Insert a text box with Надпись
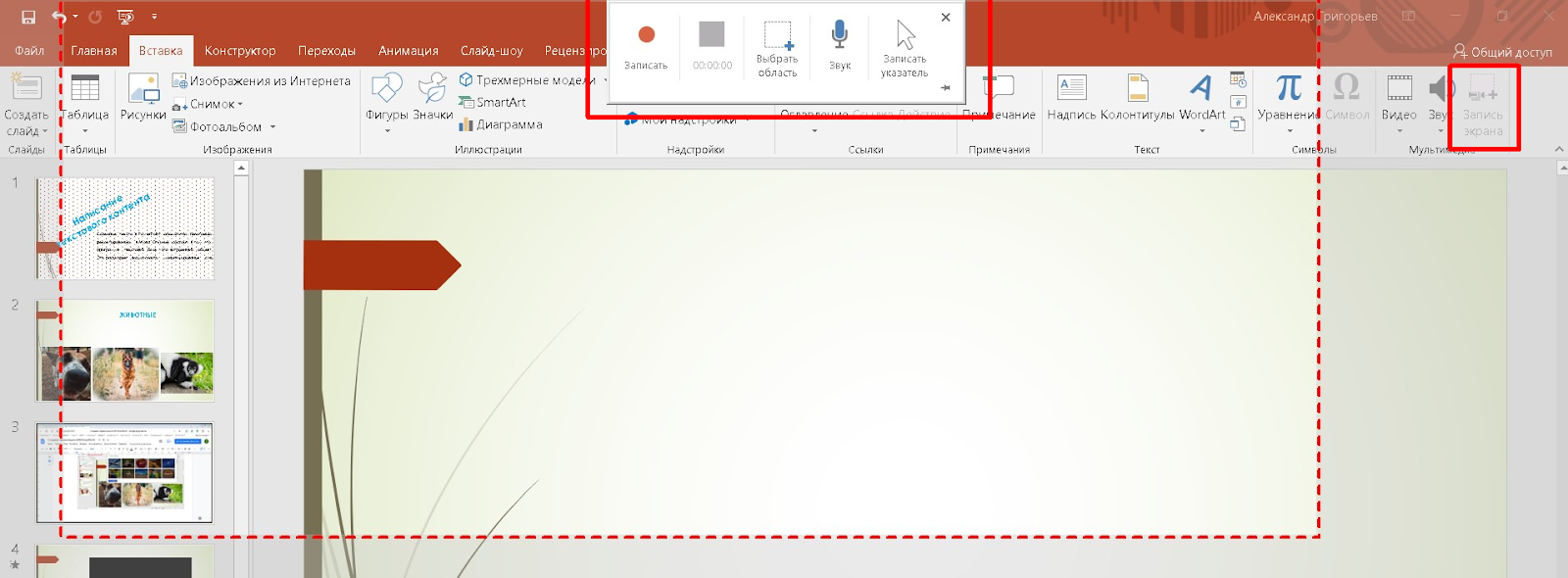Image resolution: width=1568 pixels, height=578 pixels. coord(1071,90)
